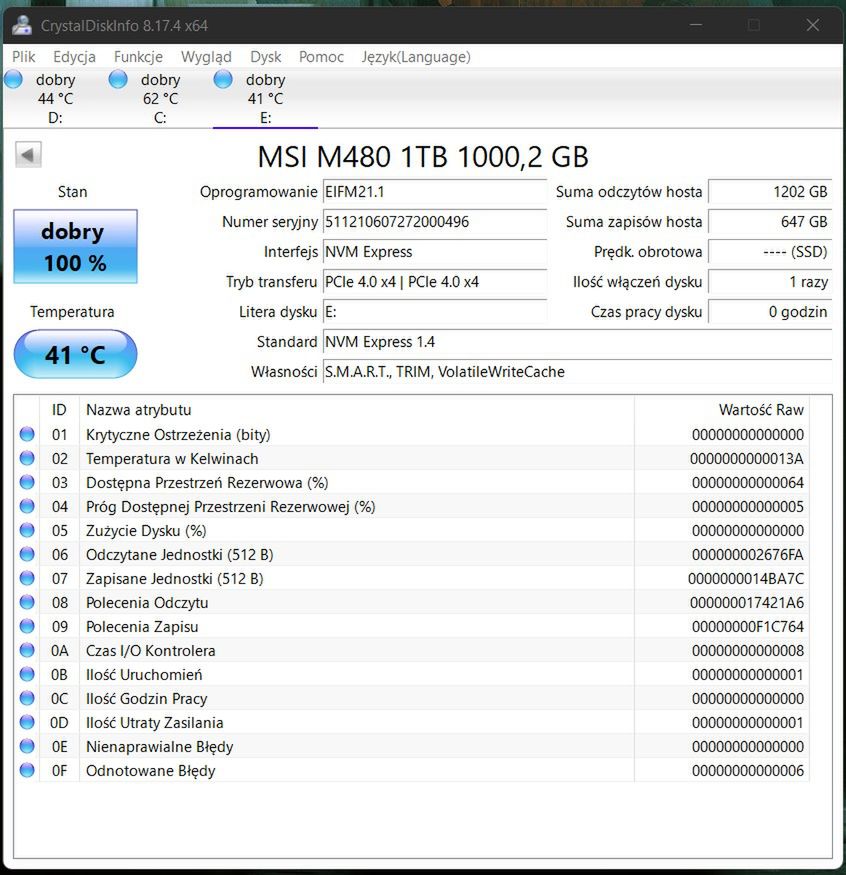Click the Własności field with S.M.A.R.T., TRIM
Screen dimensions: 846x875
click(577, 372)
